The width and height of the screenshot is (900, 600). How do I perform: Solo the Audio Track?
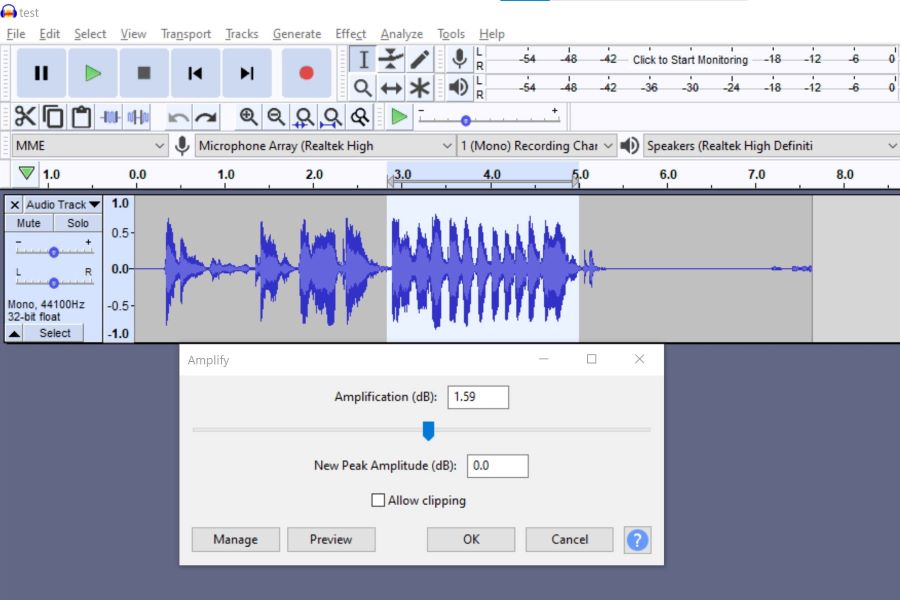77,223
